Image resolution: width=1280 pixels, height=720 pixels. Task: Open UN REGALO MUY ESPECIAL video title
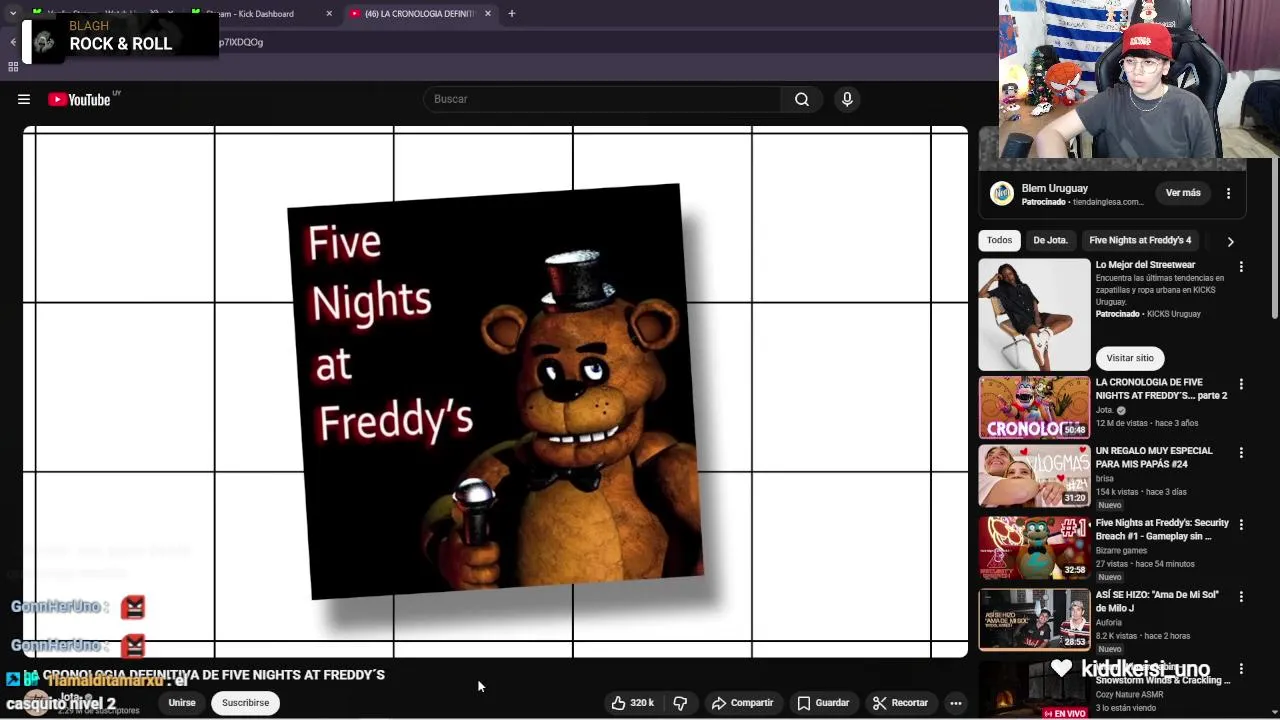1154,457
